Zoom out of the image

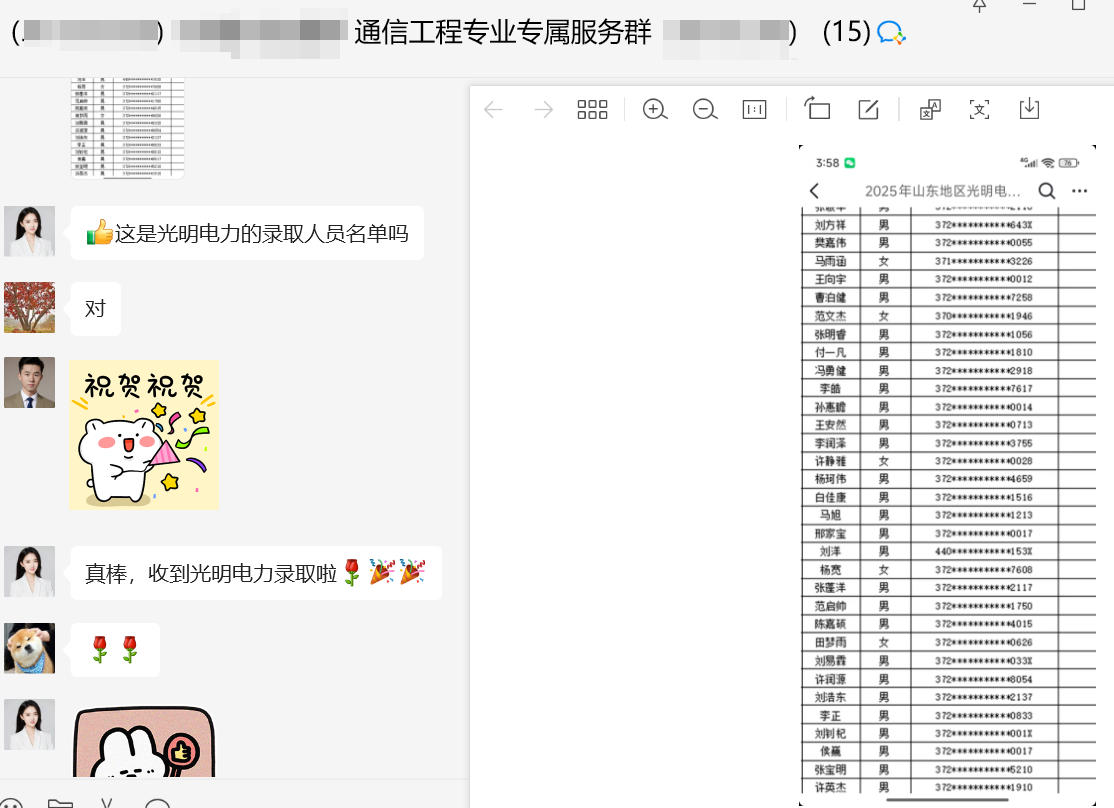[x=705, y=110]
